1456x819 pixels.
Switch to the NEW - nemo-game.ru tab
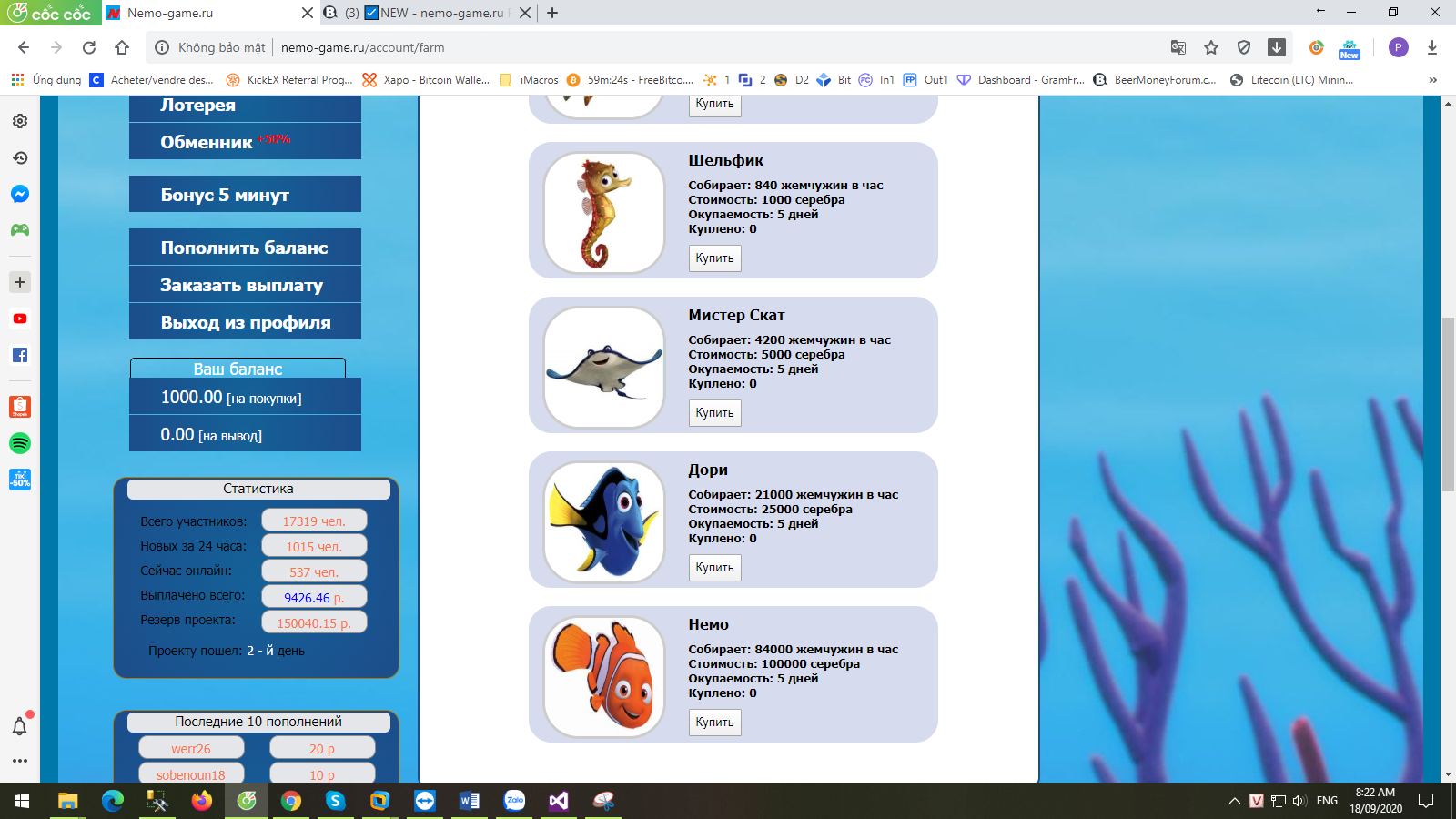pos(428,13)
